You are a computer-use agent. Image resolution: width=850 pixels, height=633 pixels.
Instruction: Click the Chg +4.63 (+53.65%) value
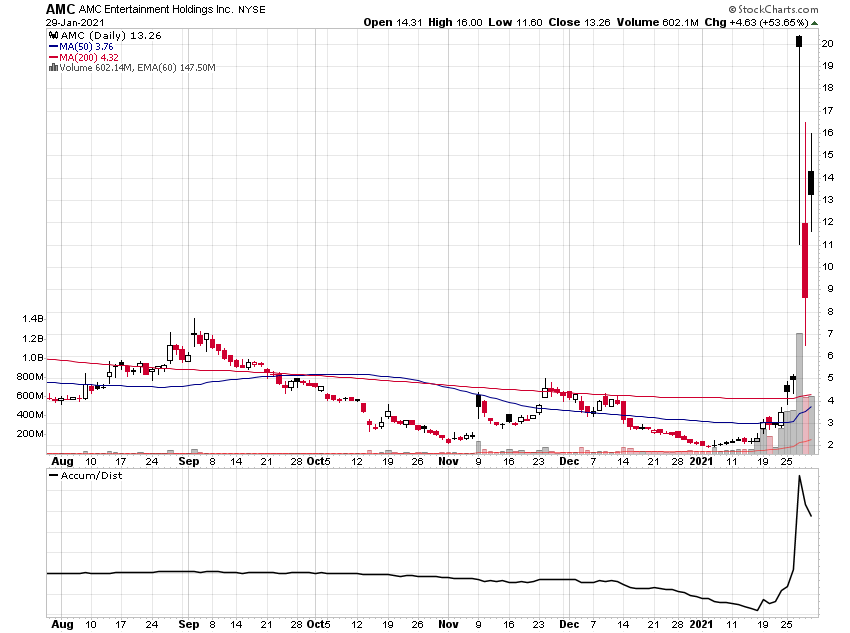point(756,22)
